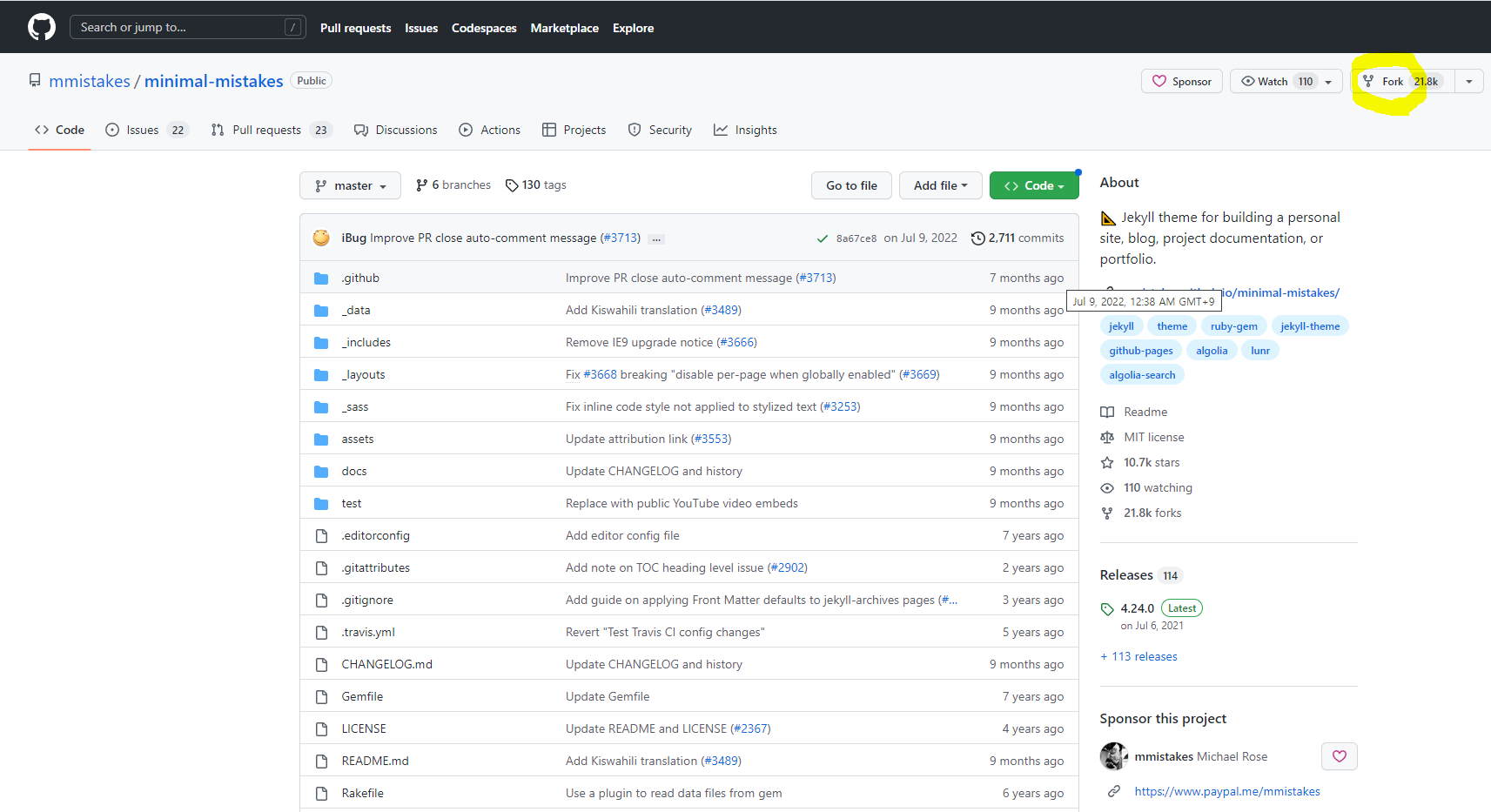Open the Gemfile file name
Viewport: 1491px width, 812px height.
coord(362,696)
